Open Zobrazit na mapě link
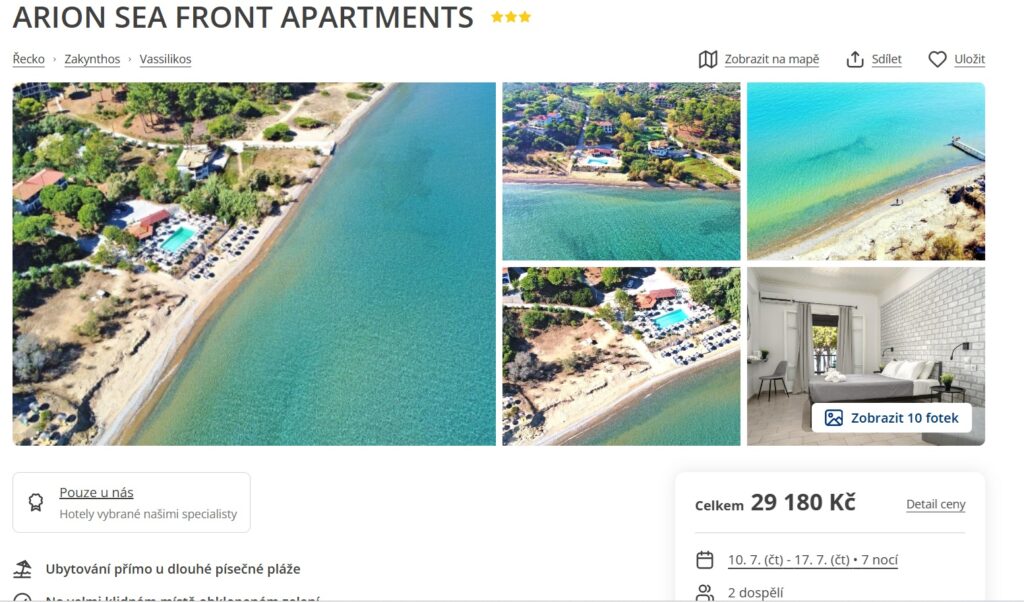1024x602 pixels. pyautogui.click(x=772, y=59)
